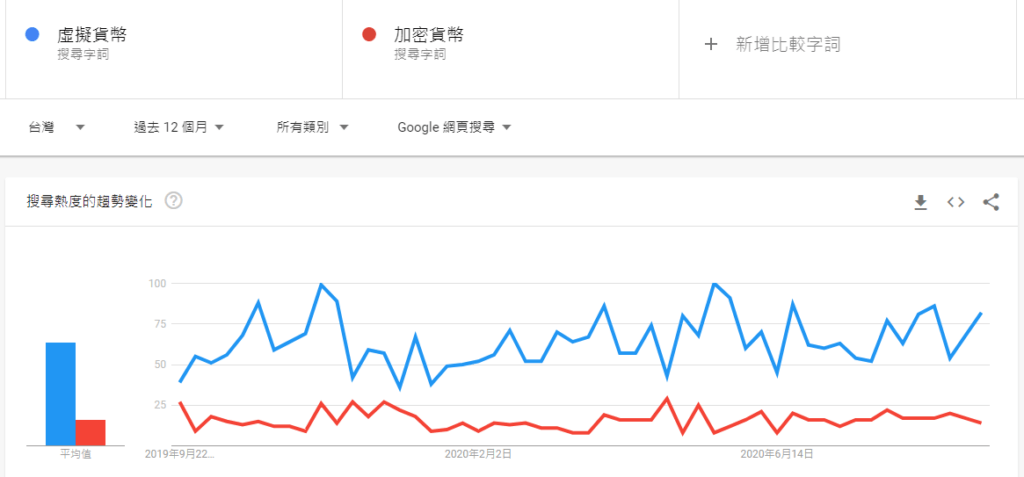Edit the 加密貨幣 search term
1024x477 pixels.
coord(428,35)
